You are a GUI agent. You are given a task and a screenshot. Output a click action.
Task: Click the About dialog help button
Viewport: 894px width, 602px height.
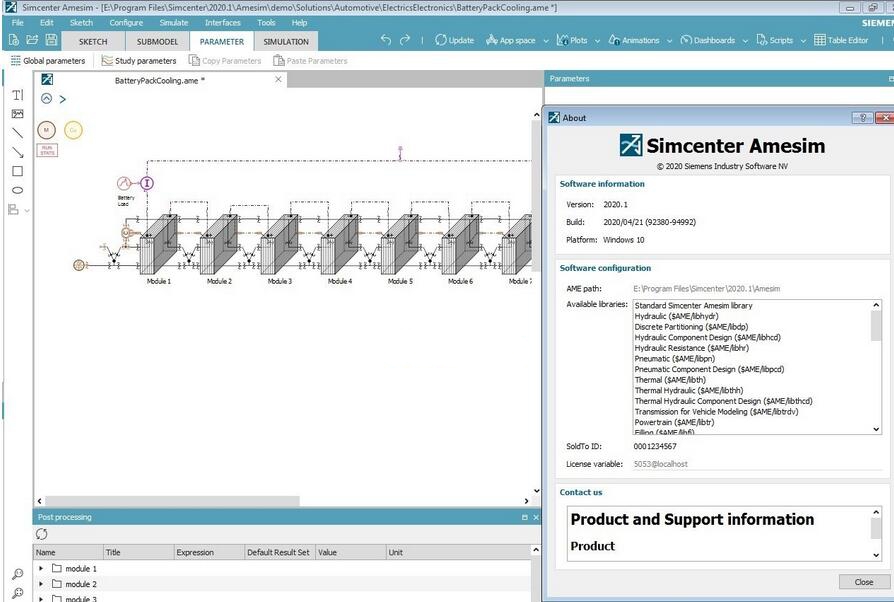click(862, 117)
